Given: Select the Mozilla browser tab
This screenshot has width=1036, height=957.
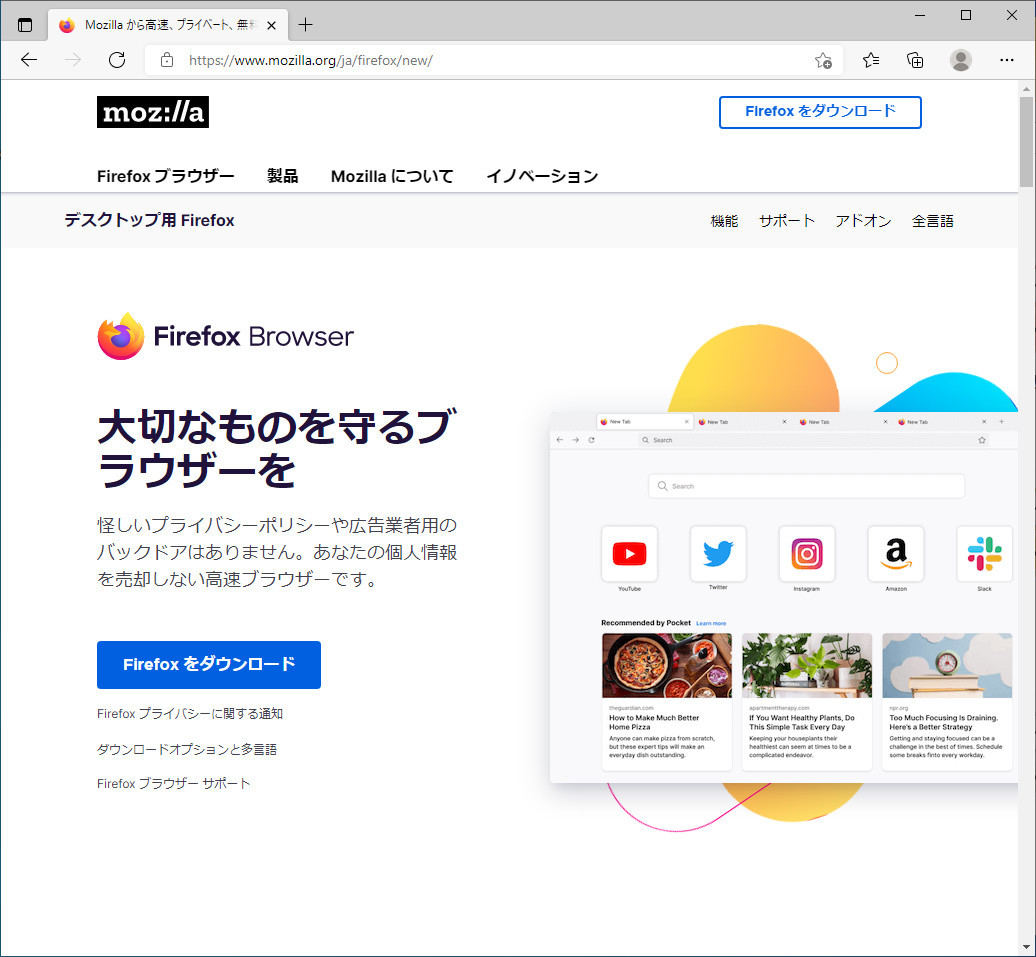Looking at the screenshot, I should pyautogui.click(x=168, y=25).
